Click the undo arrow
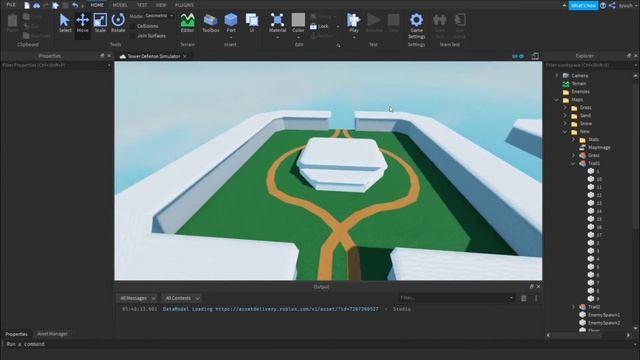The height and width of the screenshot is (360, 640). coord(75,5)
